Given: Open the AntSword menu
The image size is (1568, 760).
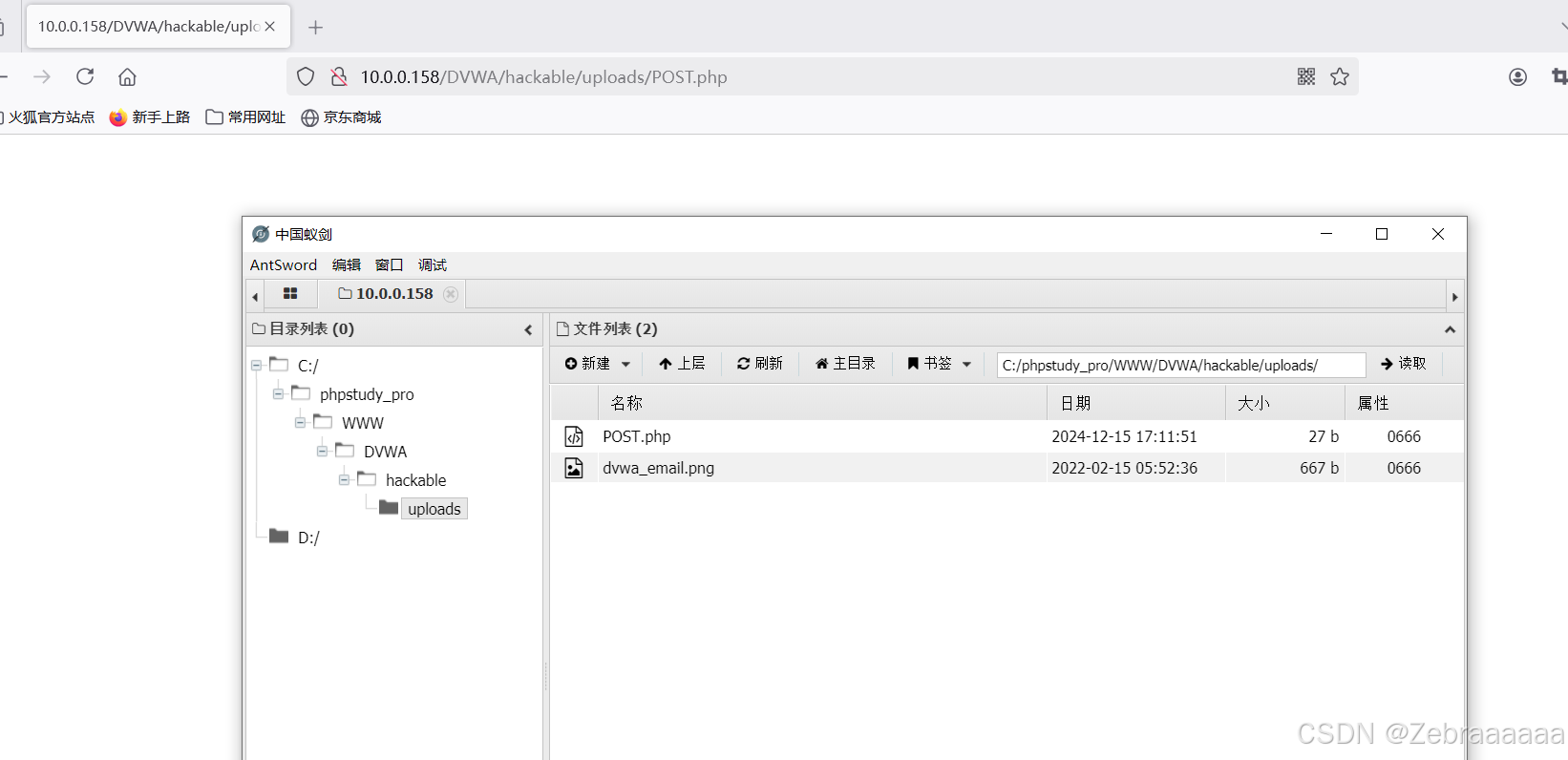Looking at the screenshot, I should 284,264.
